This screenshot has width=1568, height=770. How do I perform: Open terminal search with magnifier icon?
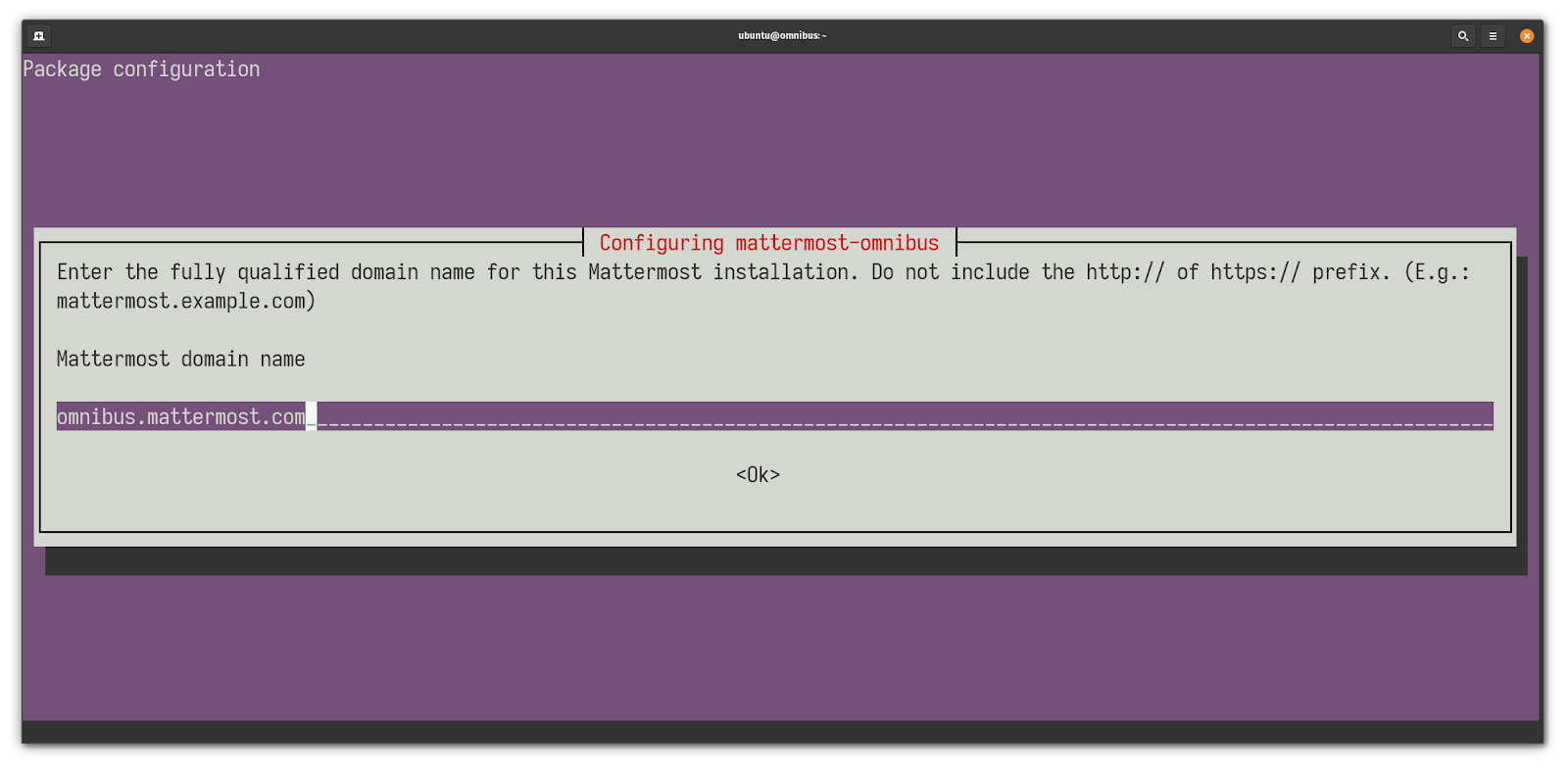tap(1463, 36)
